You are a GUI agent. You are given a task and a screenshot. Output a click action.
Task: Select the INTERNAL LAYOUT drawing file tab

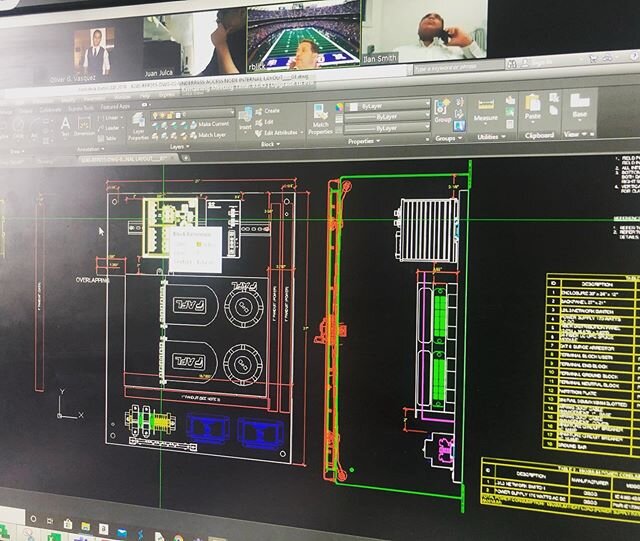(x=127, y=158)
